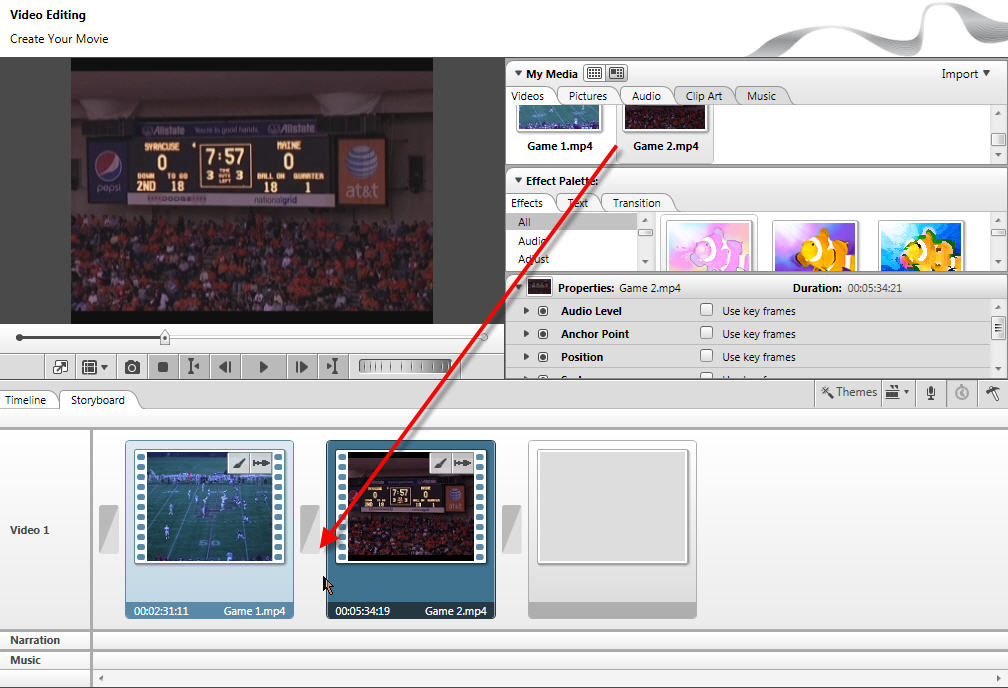Select the Game 1.mp4 storyboard clip
This screenshot has width=1008, height=688.
tap(210, 529)
